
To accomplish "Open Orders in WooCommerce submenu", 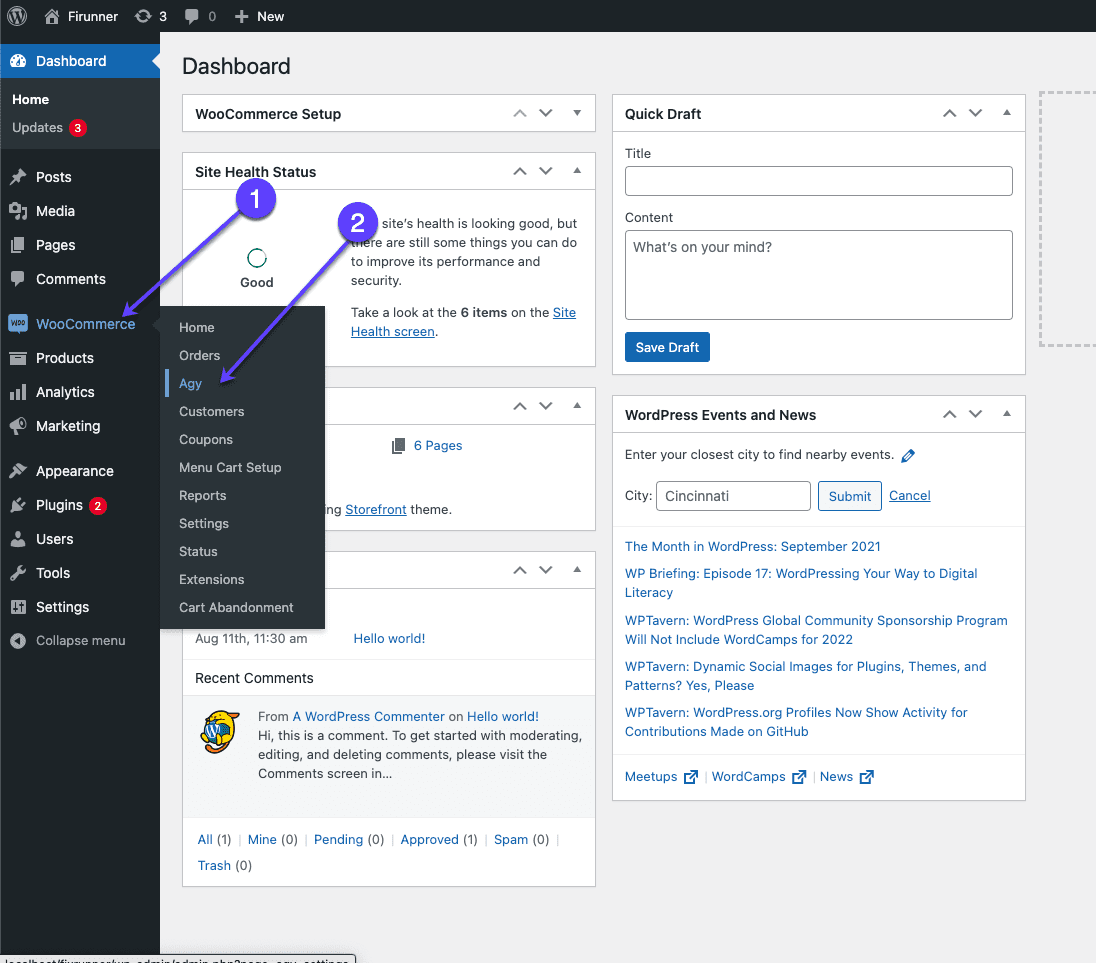I will [x=199, y=356].
